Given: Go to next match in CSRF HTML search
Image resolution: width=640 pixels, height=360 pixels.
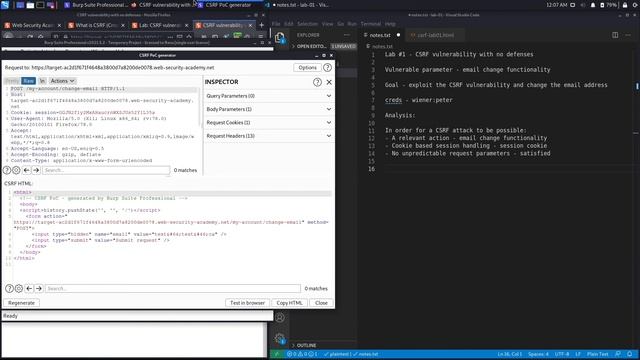Looking at the screenshot, I should tap(39, 289).
